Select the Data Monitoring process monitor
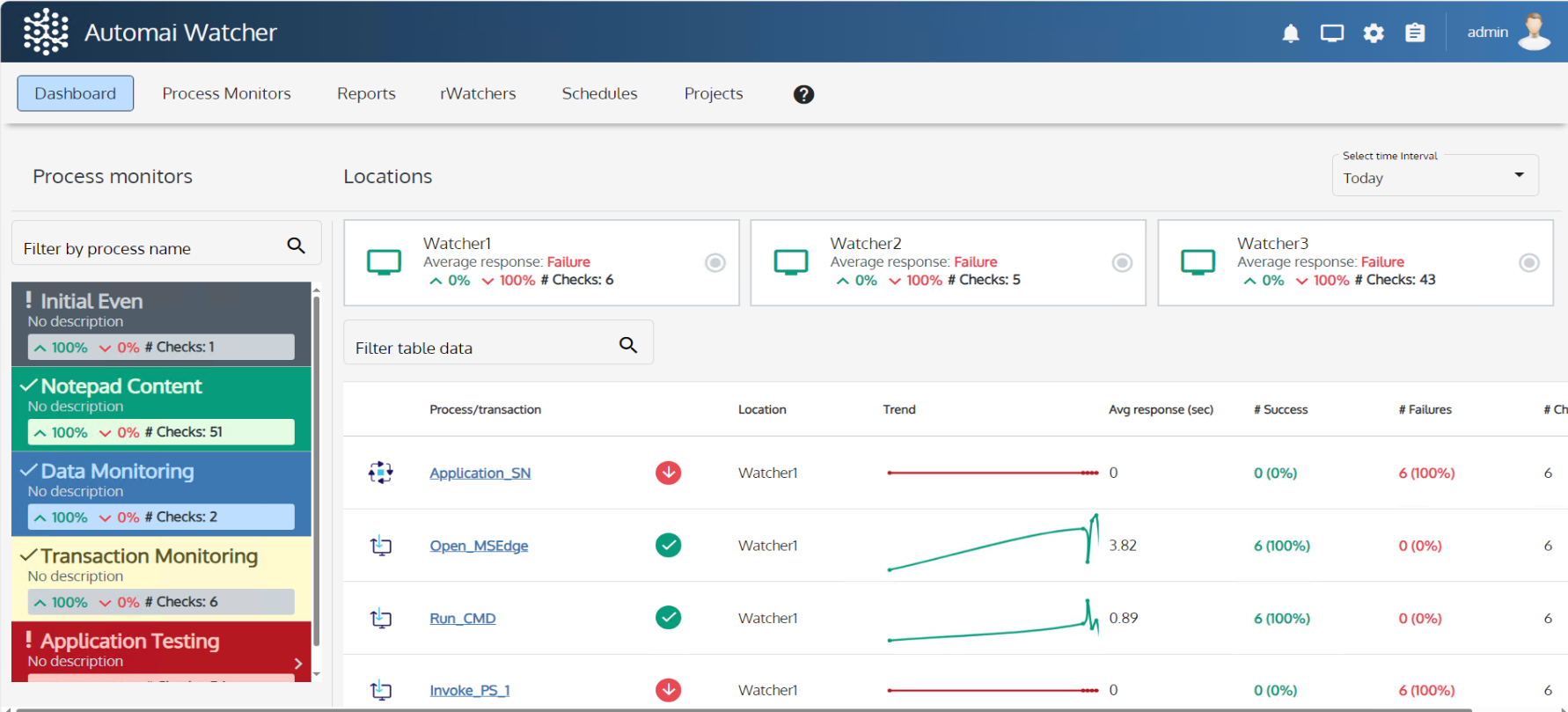 [161, 494]
